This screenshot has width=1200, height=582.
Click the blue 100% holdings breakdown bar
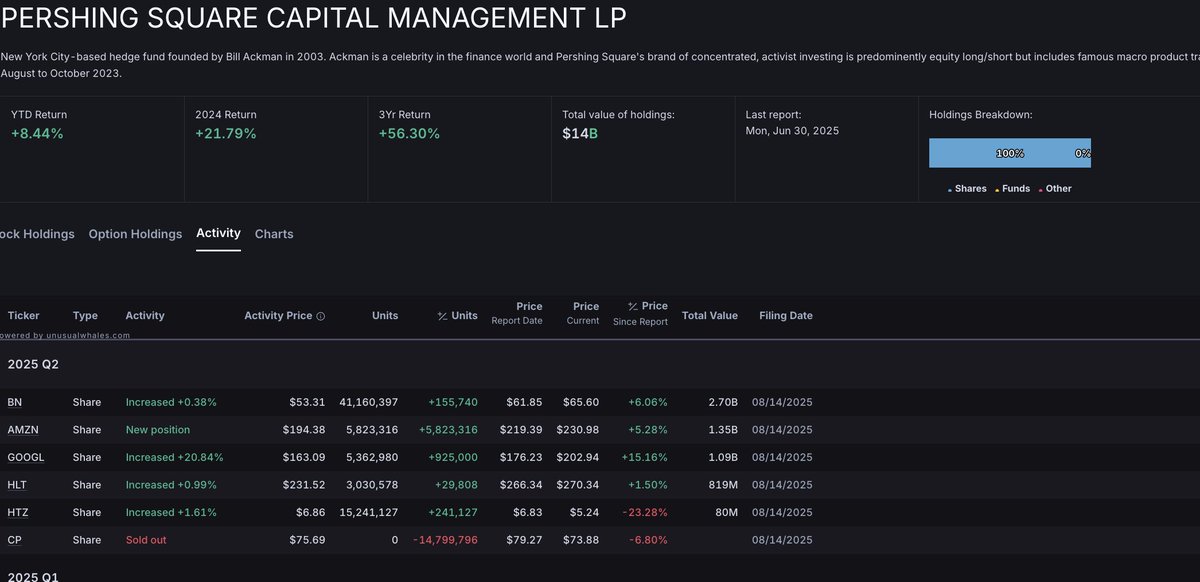click(x=1010, y=153)
